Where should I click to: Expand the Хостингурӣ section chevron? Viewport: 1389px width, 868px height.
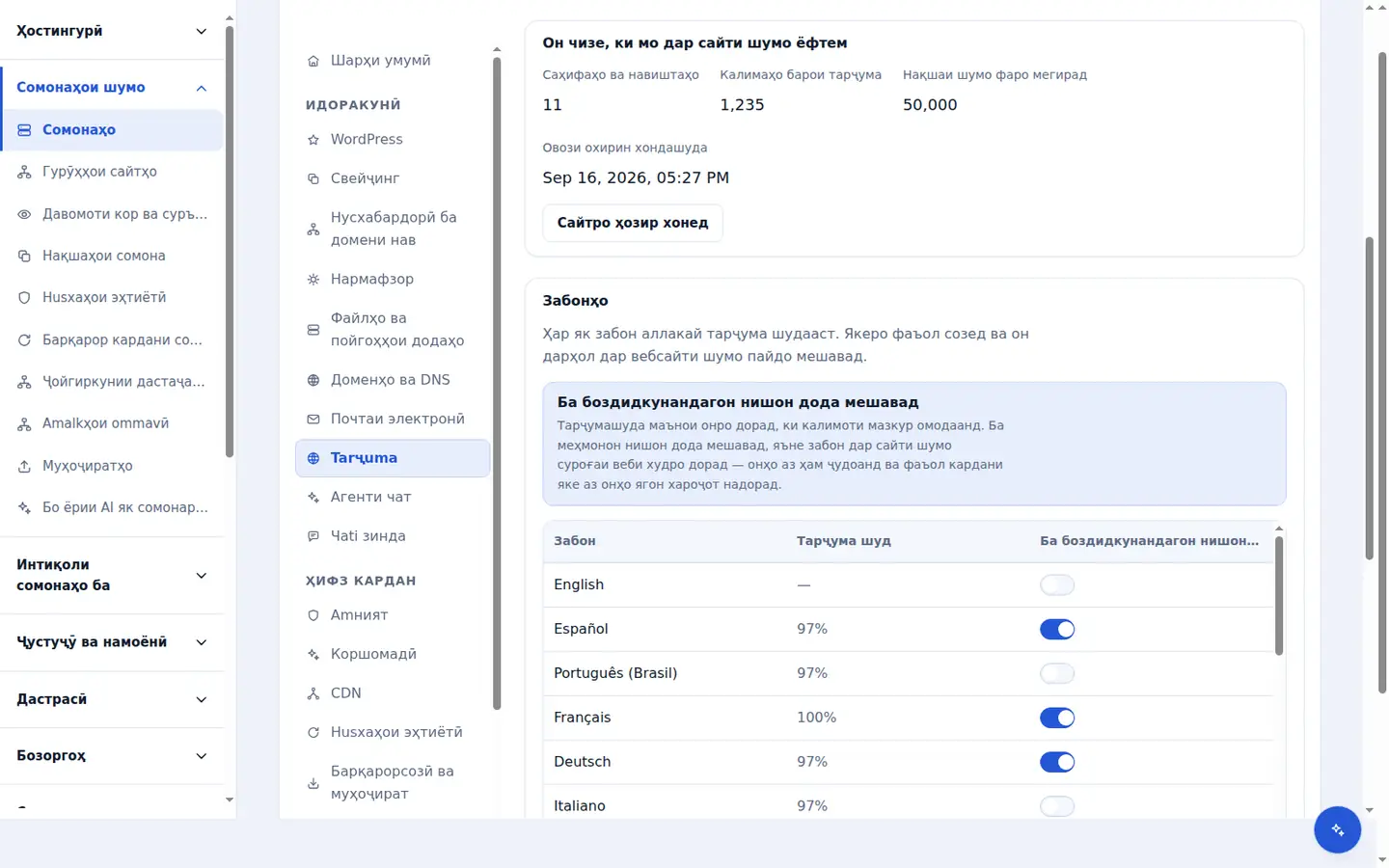202,31
